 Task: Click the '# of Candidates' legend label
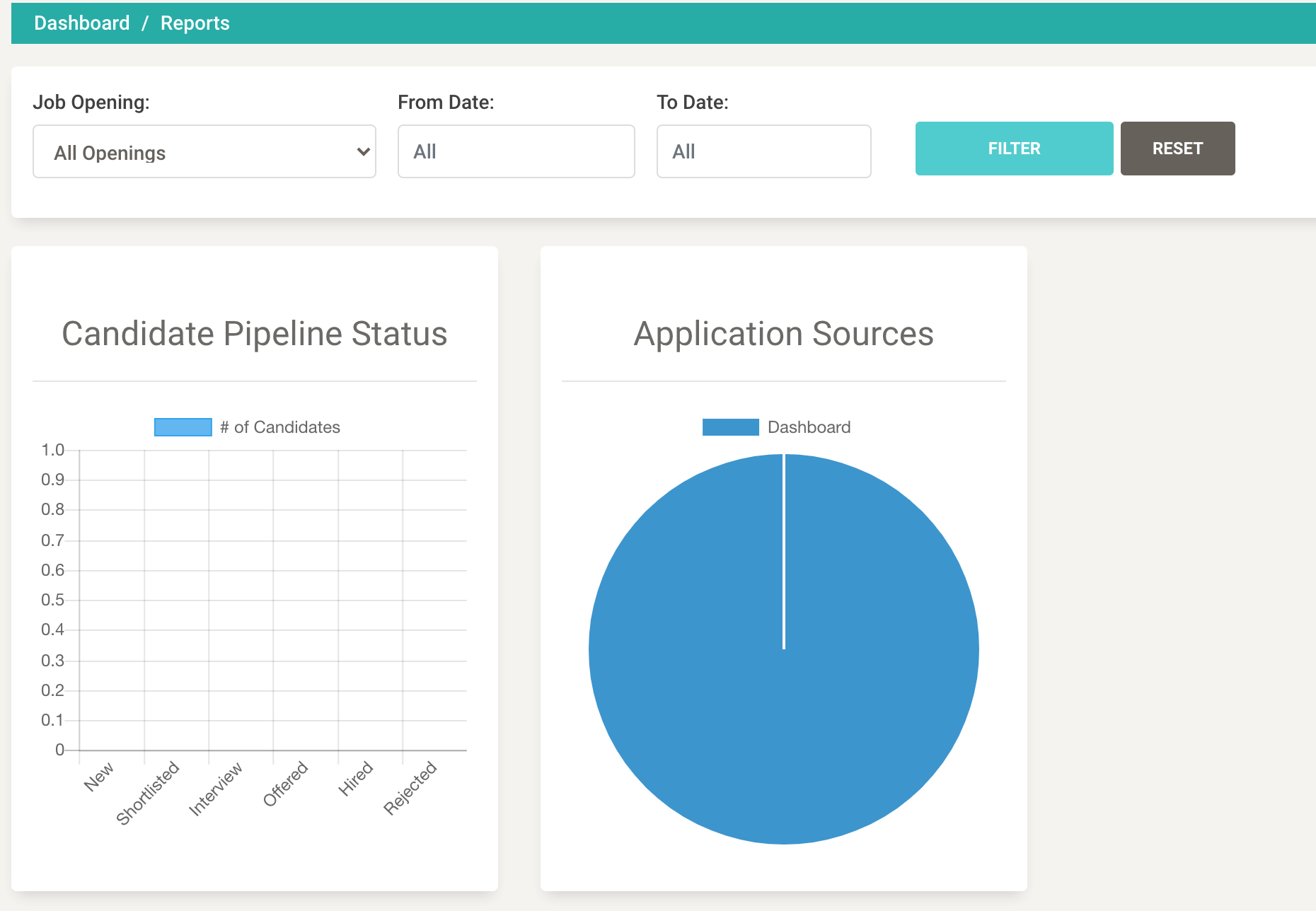pyautogui.click(x=279, y=427)
